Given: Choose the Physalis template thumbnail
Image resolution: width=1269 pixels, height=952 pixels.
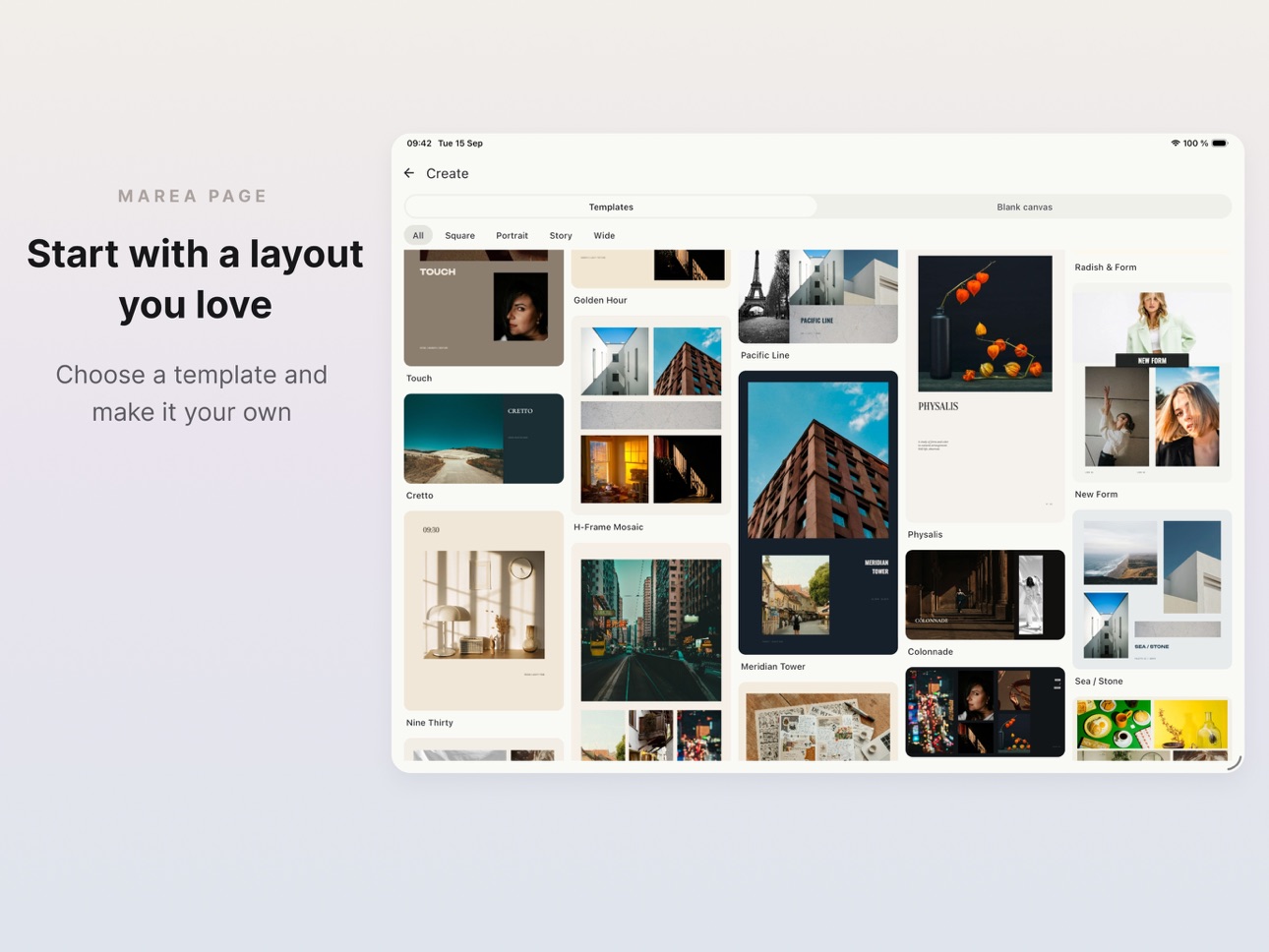Looking at the screenshot, I should point(985,386).
